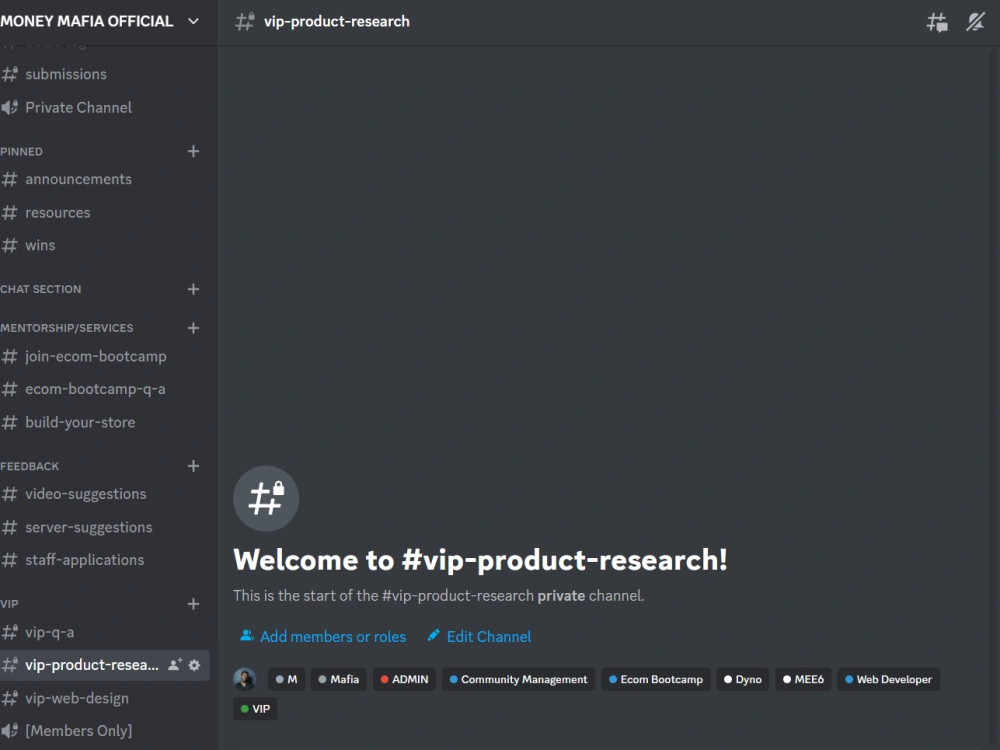Collapse the VIP category
The height and width of the screenshot is (750, 1000).
click(x=9, y=603)
